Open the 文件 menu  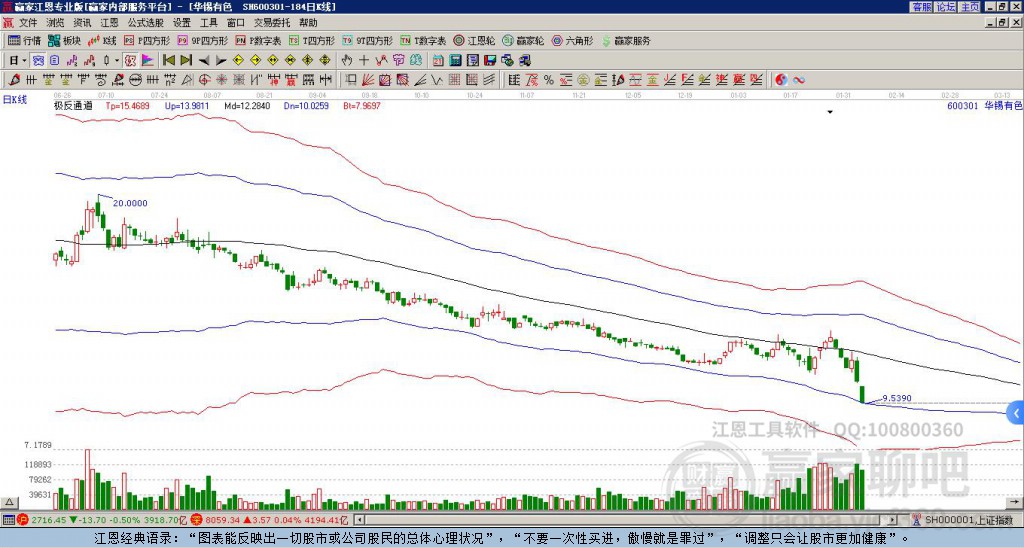[x=28, y=23]
